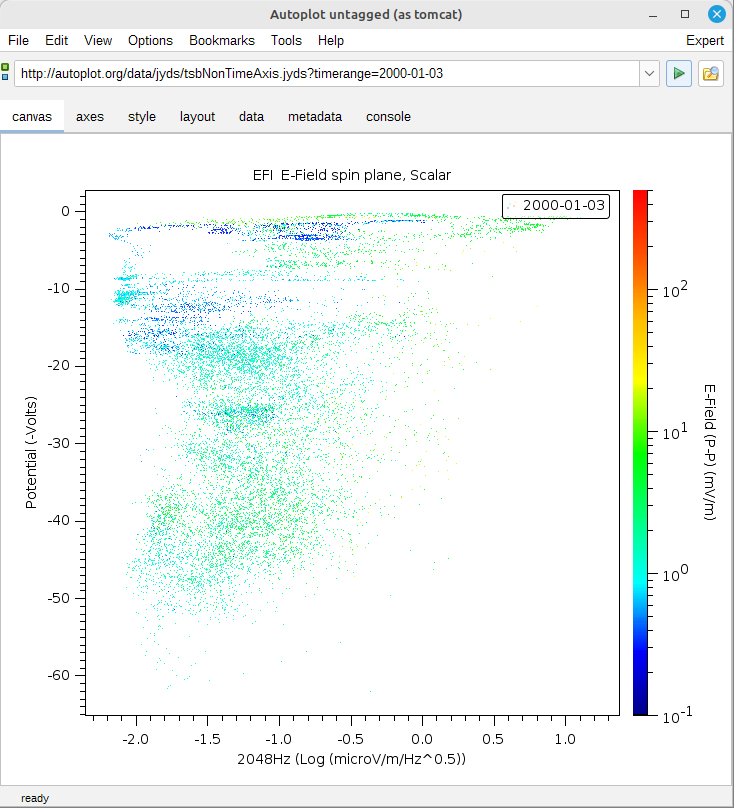Expand the address bar history dropdown

[x=649, y=74]
